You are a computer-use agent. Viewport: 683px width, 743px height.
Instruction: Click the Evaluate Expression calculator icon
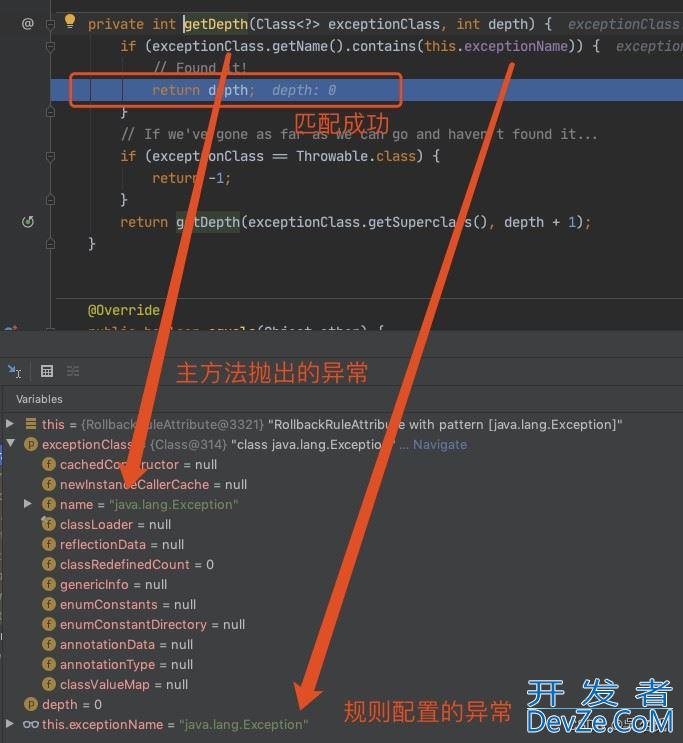[46, 371]
